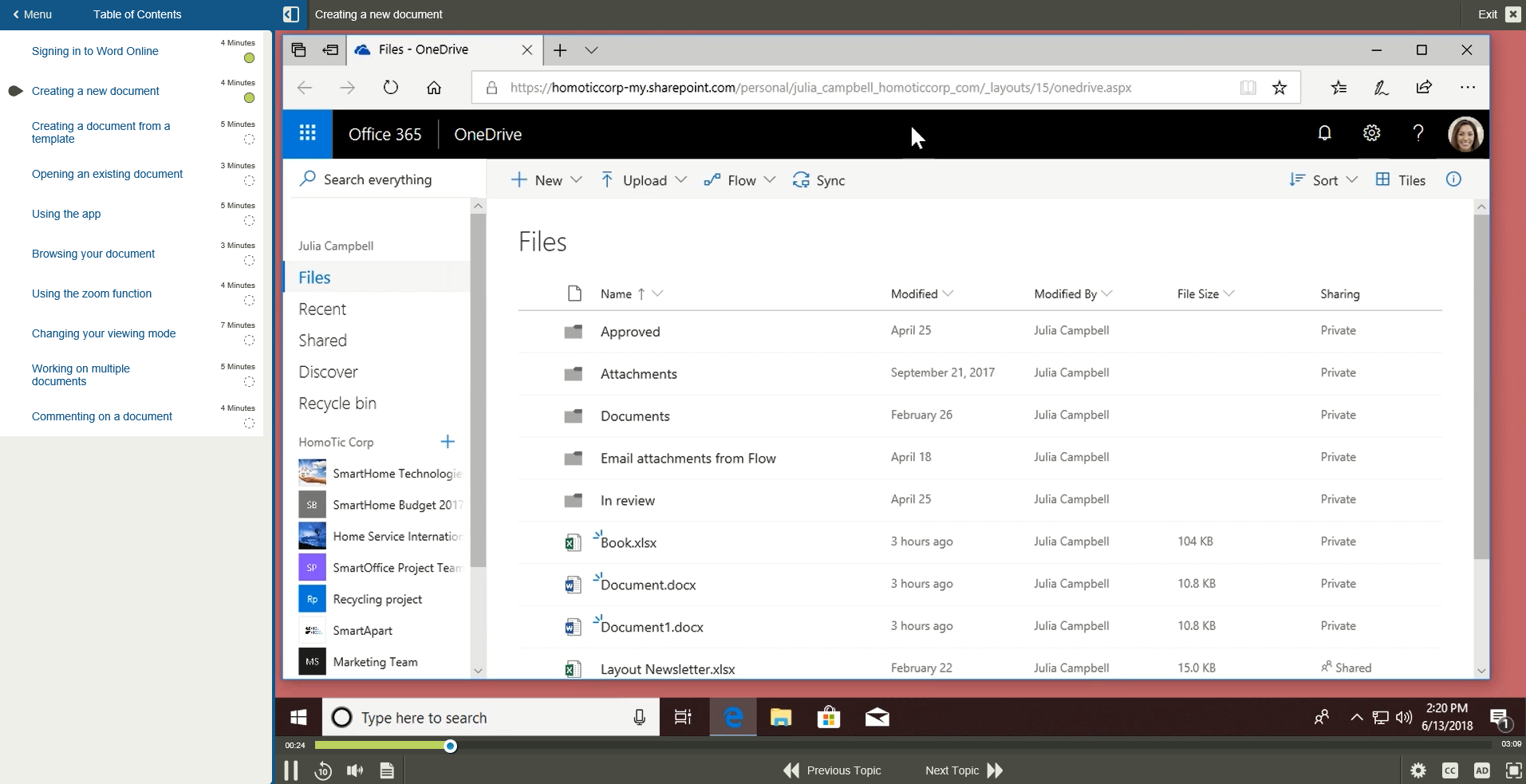The height and width of the screenshot is (784, 1526).
Task: Toggle closed captions on the video
Action: 1450,770
